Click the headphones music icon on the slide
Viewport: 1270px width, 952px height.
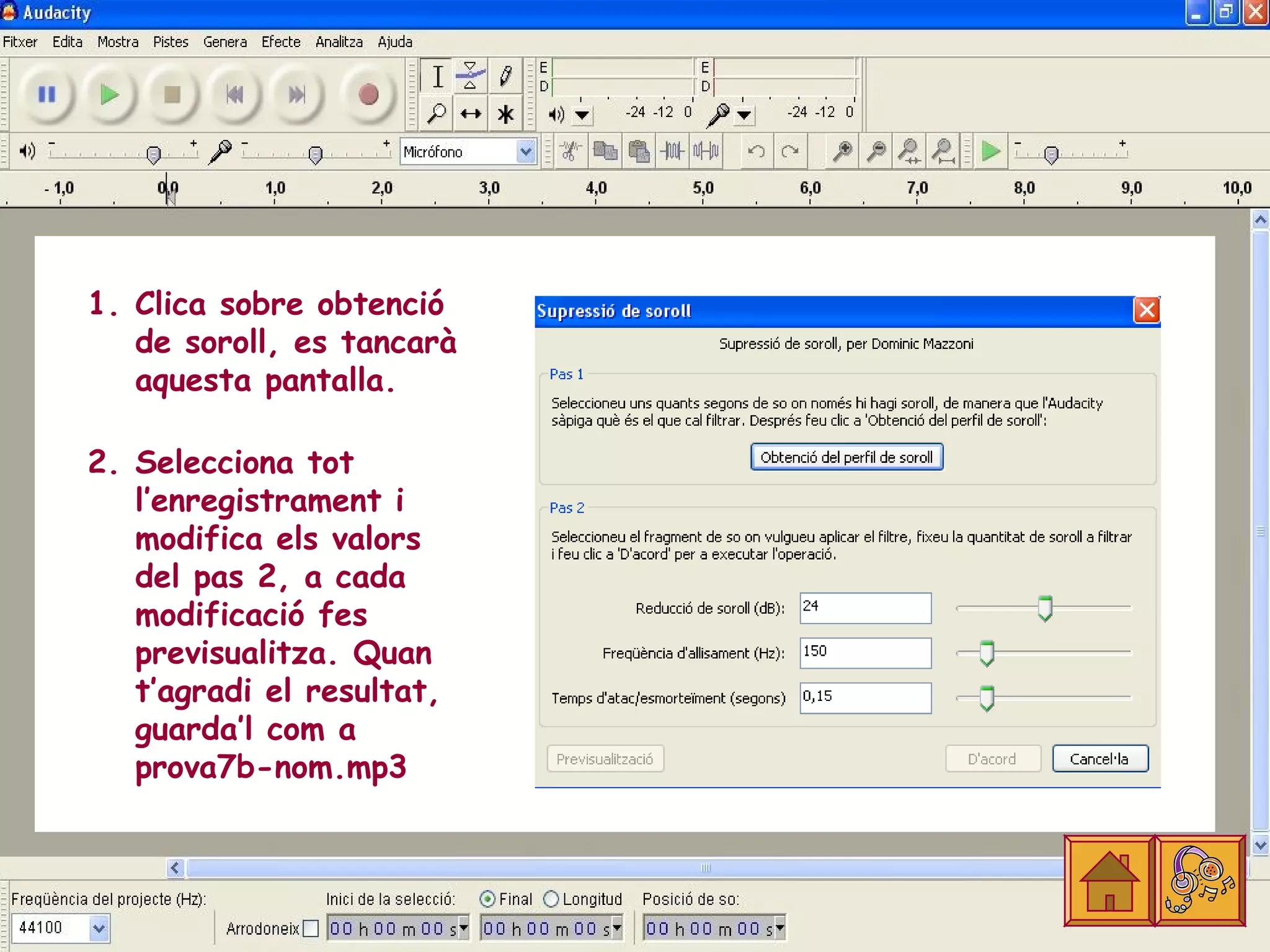coord(1200,880)
